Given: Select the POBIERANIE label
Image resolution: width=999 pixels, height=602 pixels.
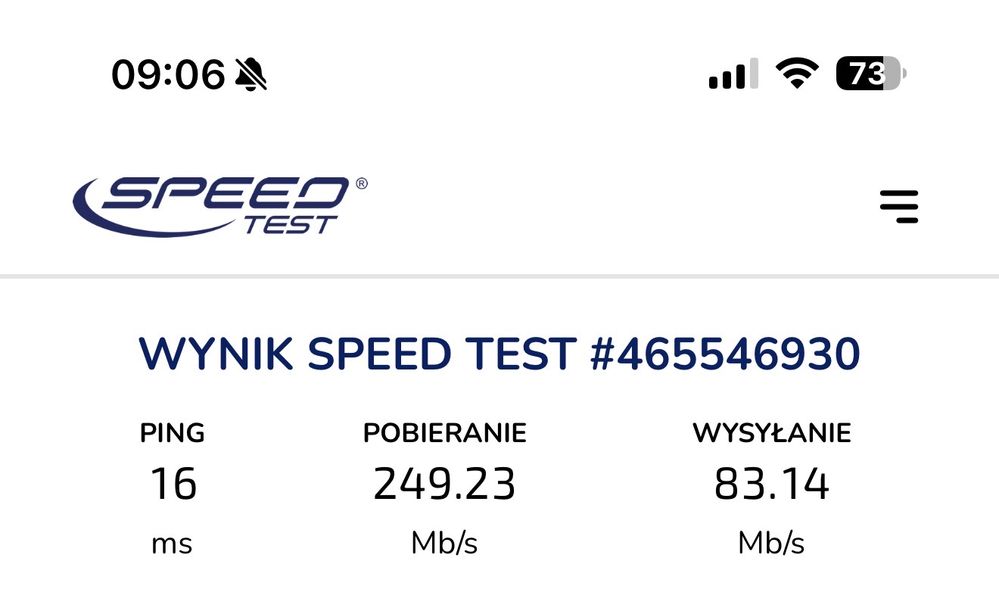Looking at the screenshot, I should click(444, 433).
